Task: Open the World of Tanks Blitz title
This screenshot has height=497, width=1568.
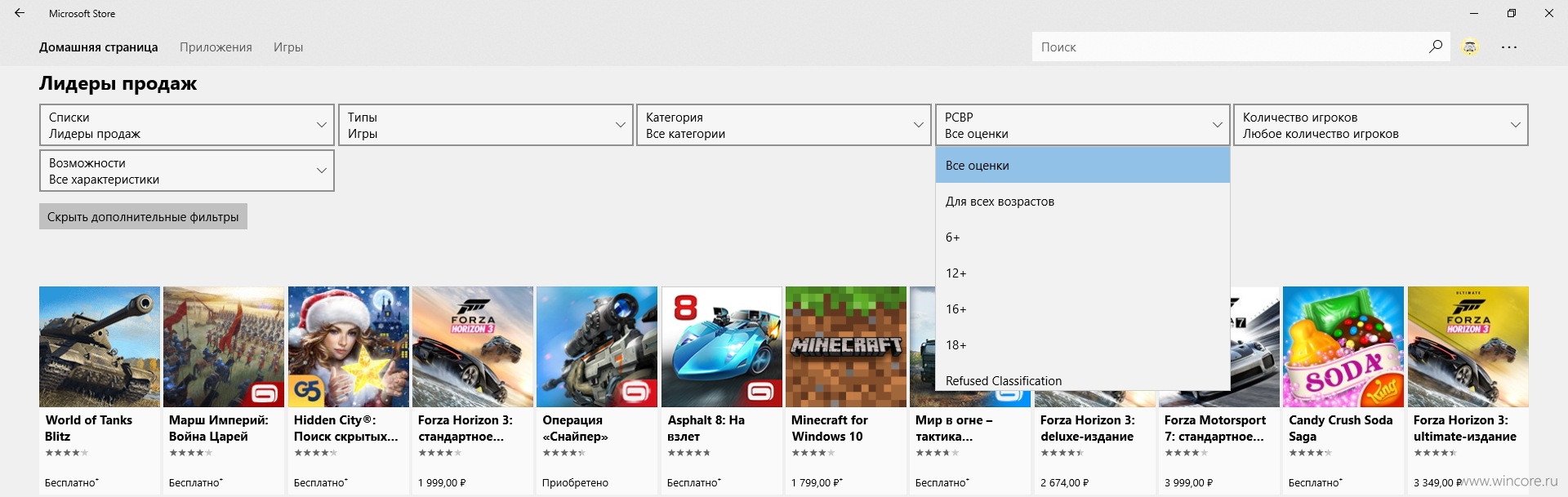Action: click(x=88, y=428)
